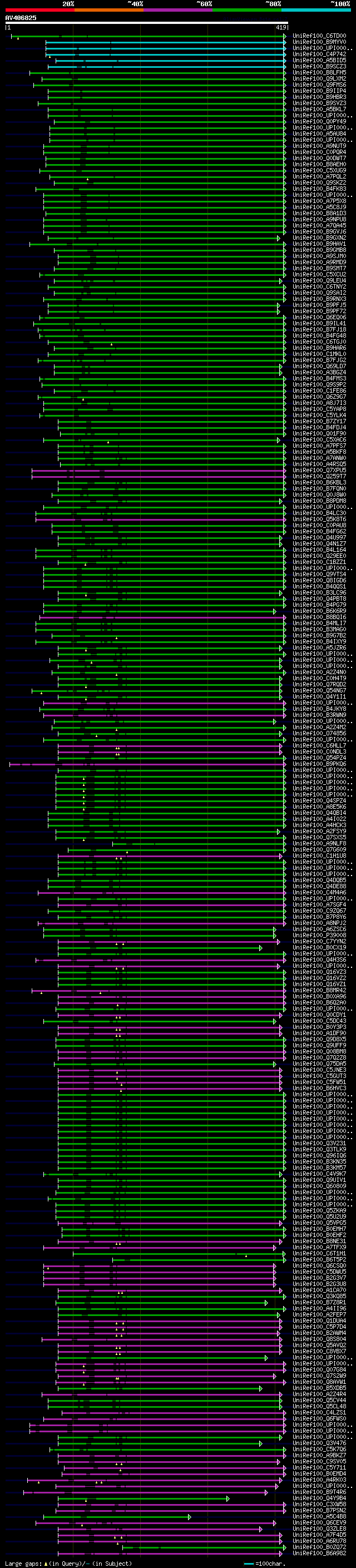Open hit UniRef100_C4P742

(x=319, y=54)
